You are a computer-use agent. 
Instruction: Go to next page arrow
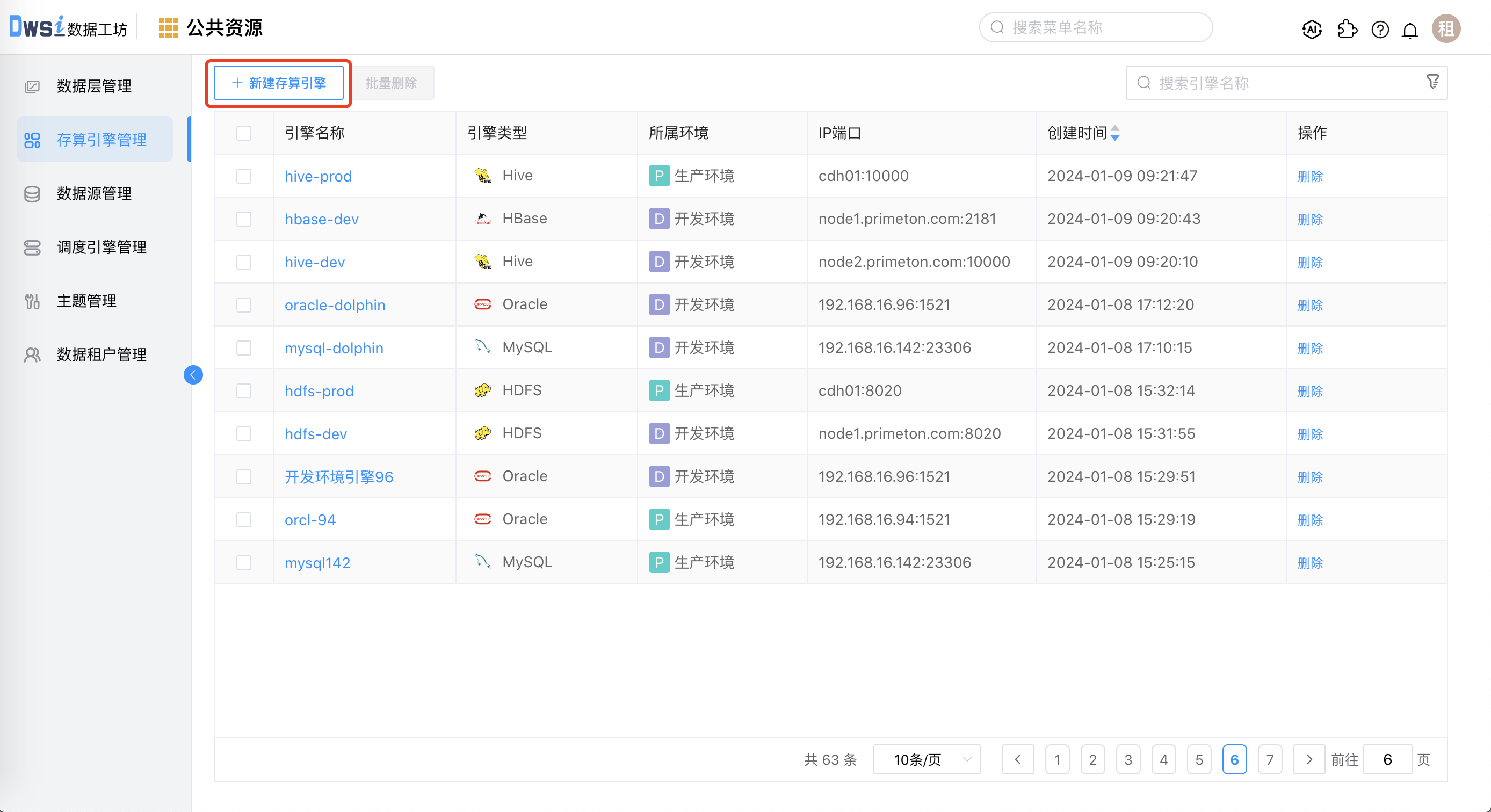pos(1309,759)
